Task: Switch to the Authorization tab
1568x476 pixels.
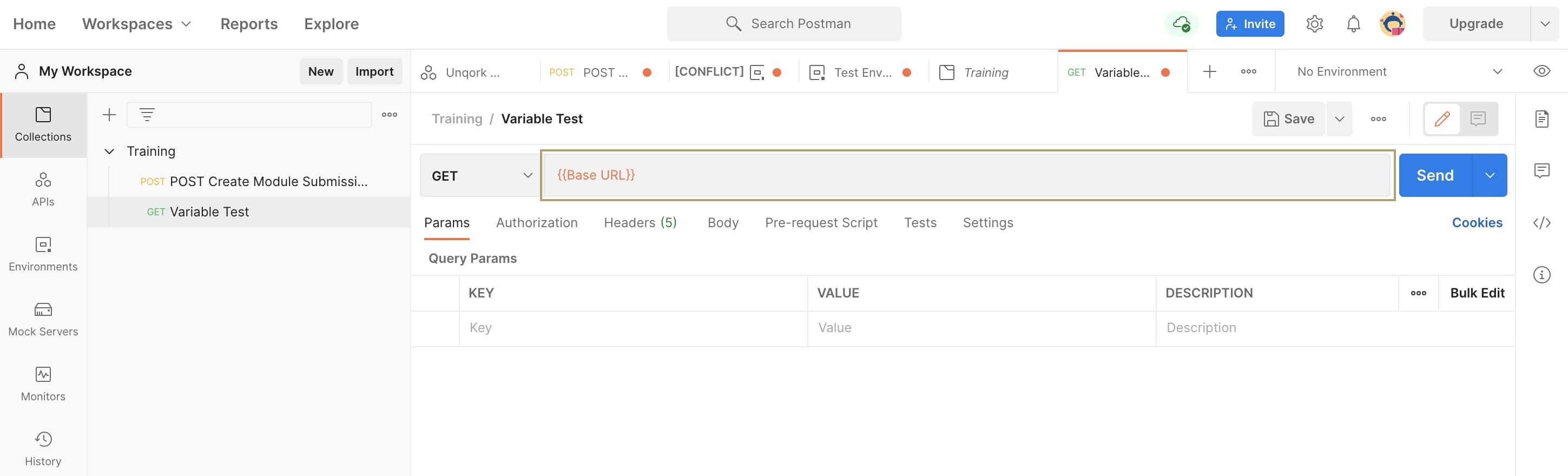Action: (536, 223)
